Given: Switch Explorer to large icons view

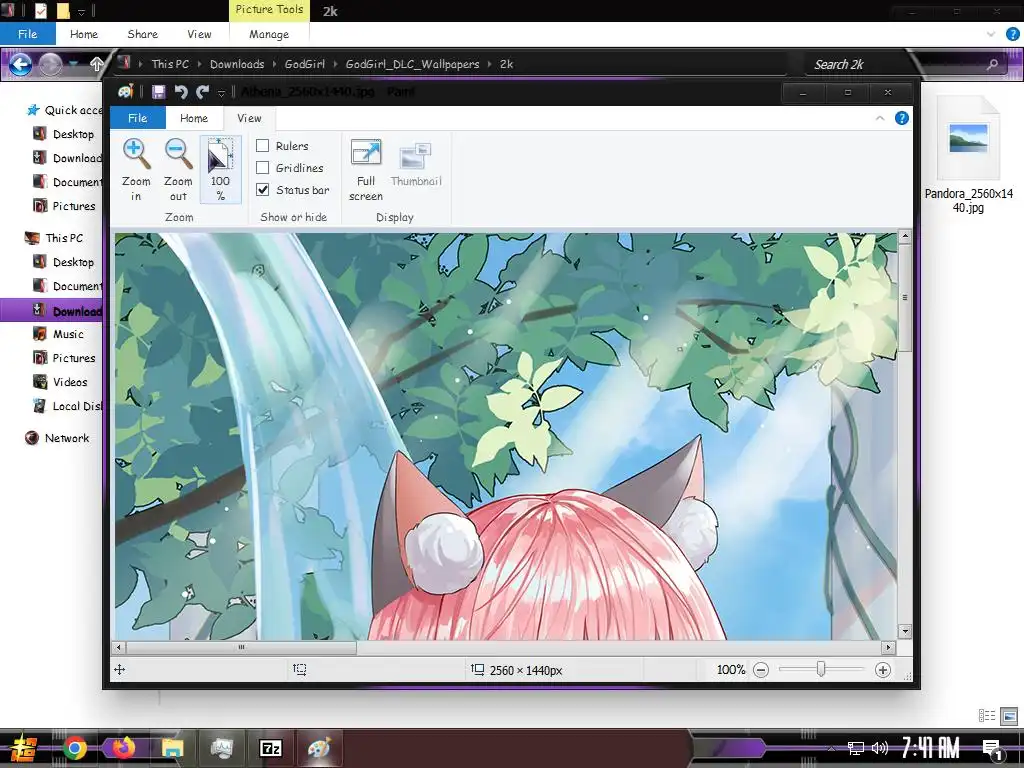Looking at the screenshot, I should 1010,716.
